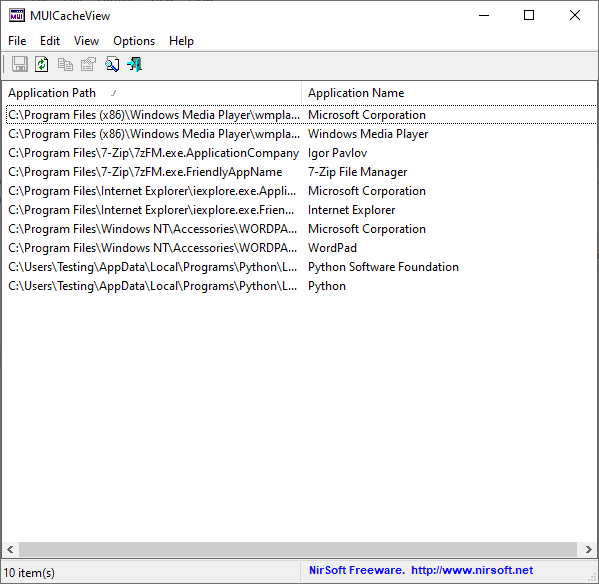Sort by the Application Path column header
The image size is (599, 584).
[151, 93]
